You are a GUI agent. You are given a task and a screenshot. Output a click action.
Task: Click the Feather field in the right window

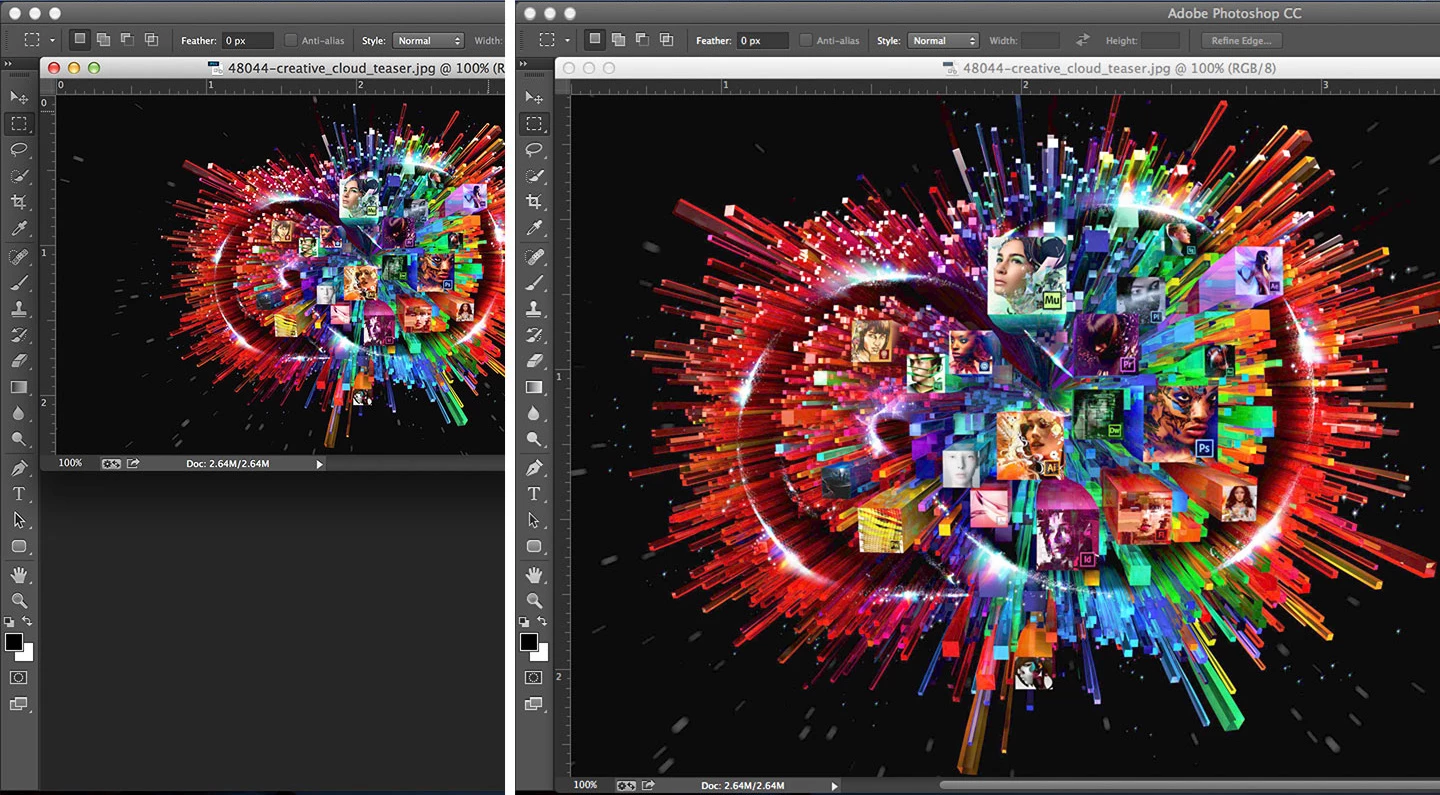pos(763,40)
